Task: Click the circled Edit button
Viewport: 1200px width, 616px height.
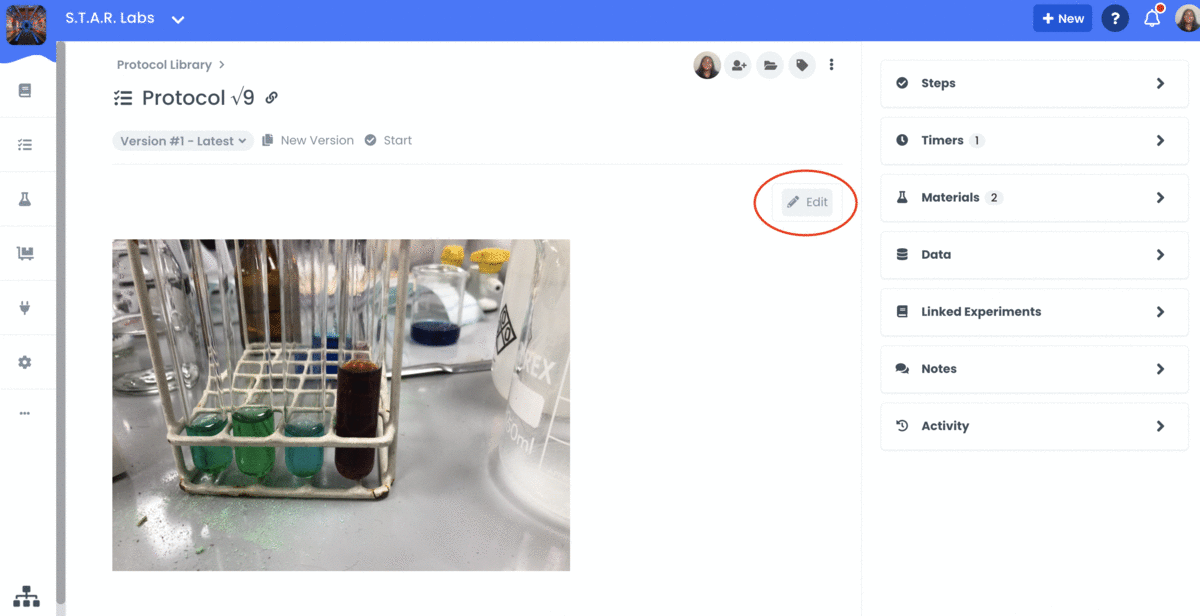Action: (x=807, y=202)
